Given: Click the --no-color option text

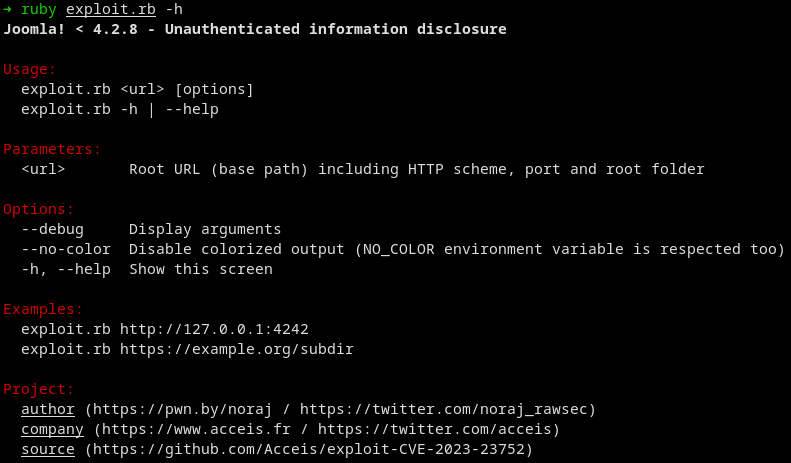Looking at the screenshot, I should point(66,249).
